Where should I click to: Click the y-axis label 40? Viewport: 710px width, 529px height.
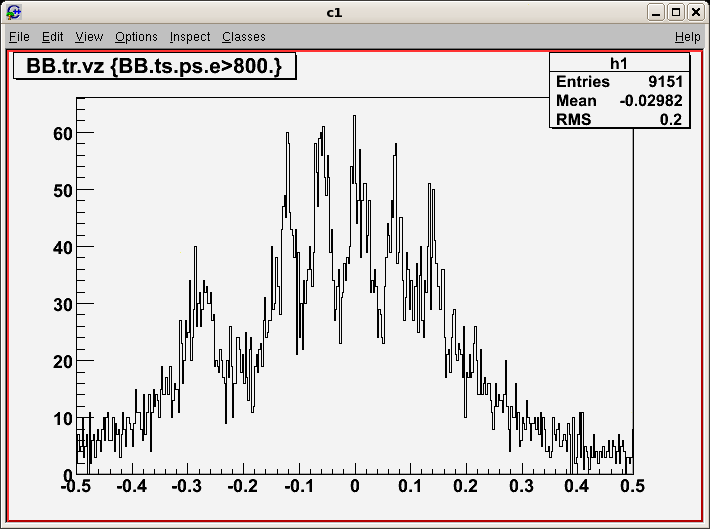(63, 248)
